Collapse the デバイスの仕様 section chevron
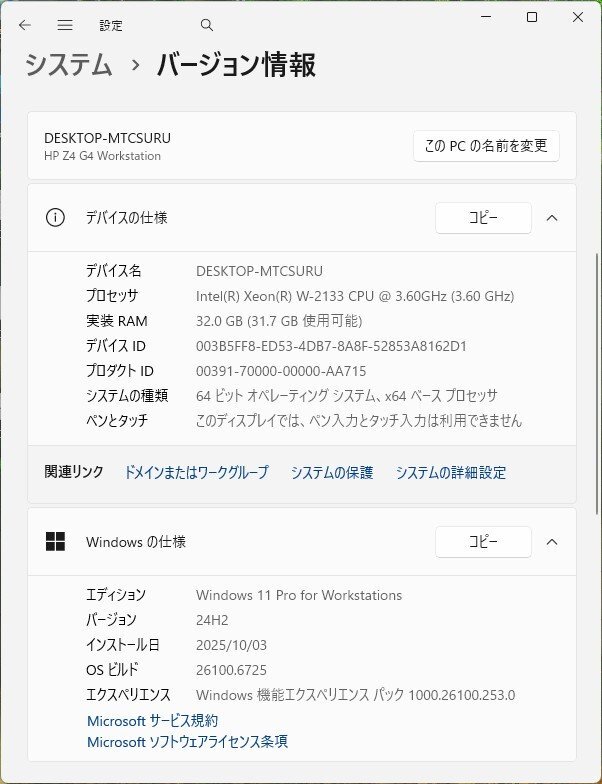The image size is (602, 784). click(552, 218)
